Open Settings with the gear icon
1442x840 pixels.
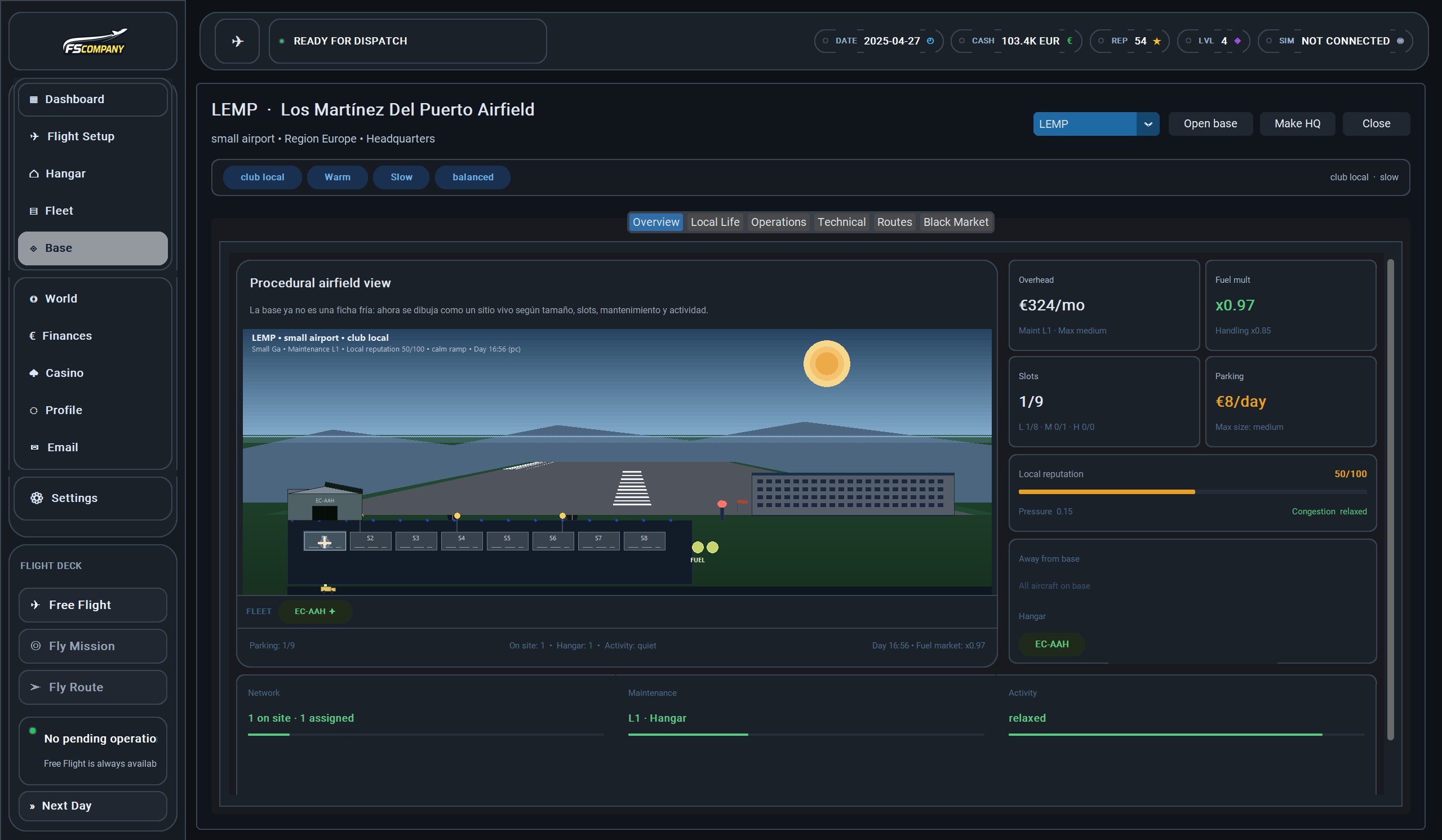point(37,498)
